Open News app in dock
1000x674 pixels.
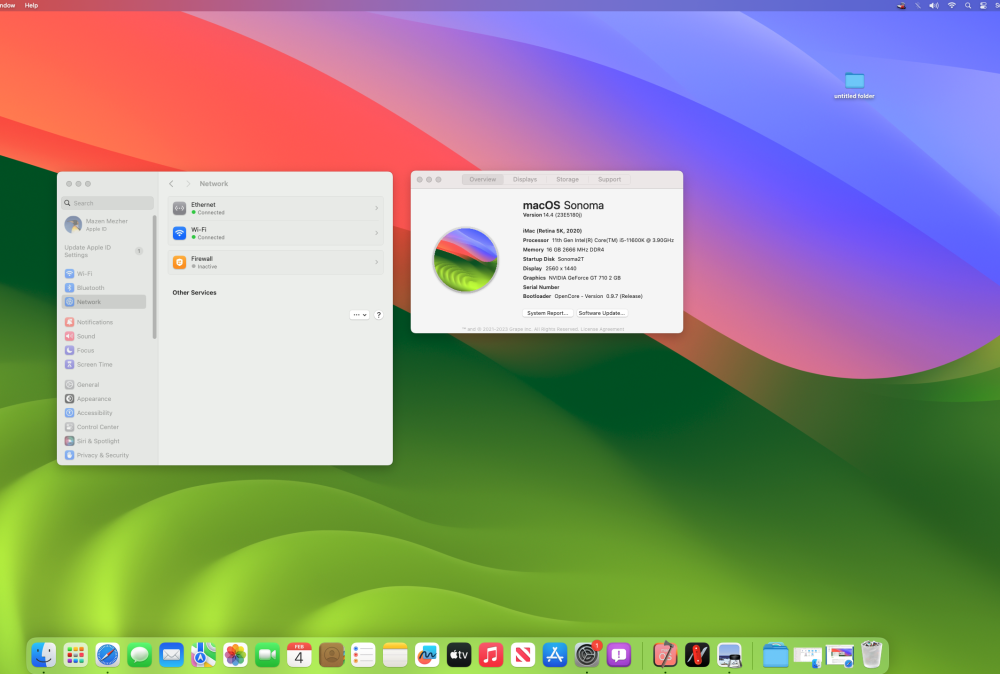pos(522,655)
